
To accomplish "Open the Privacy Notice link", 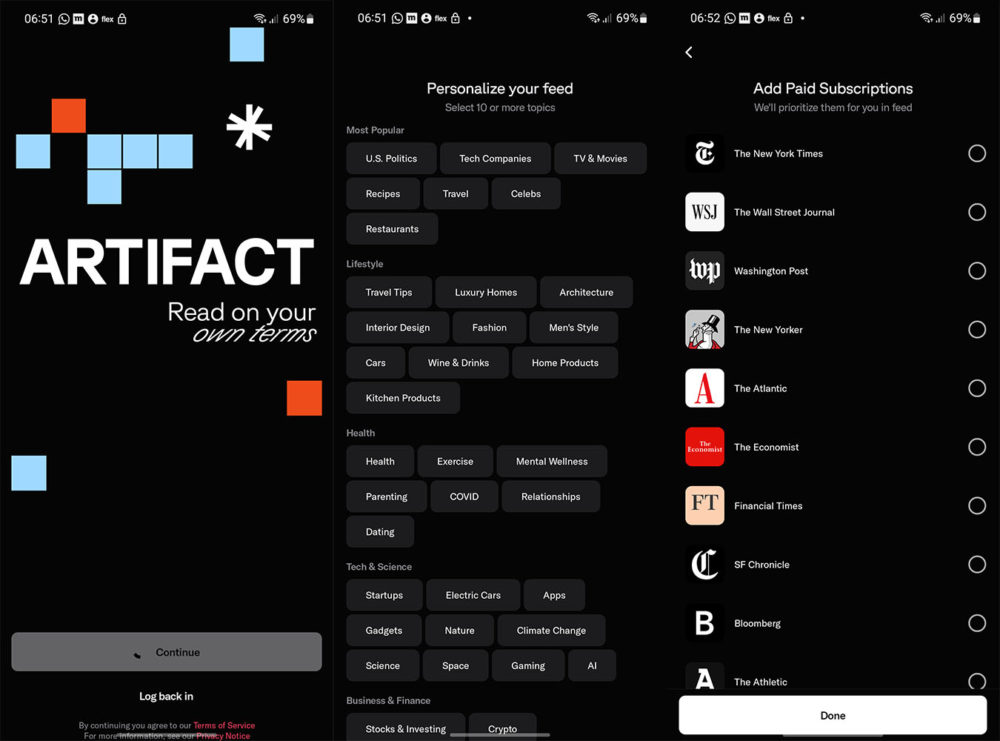I will tap(223, 736).
